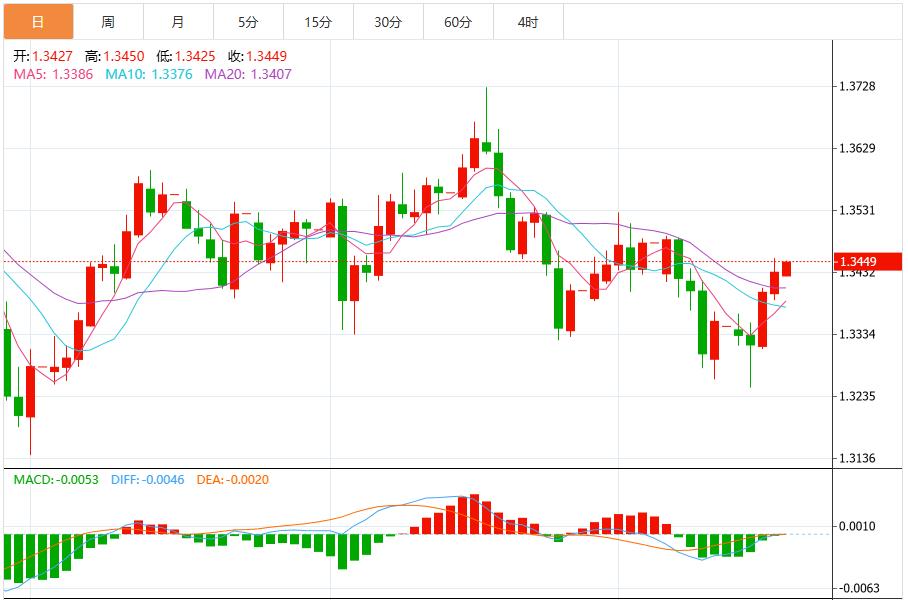
Task: Select the 30分 timeframe
Action: point(387,19)
